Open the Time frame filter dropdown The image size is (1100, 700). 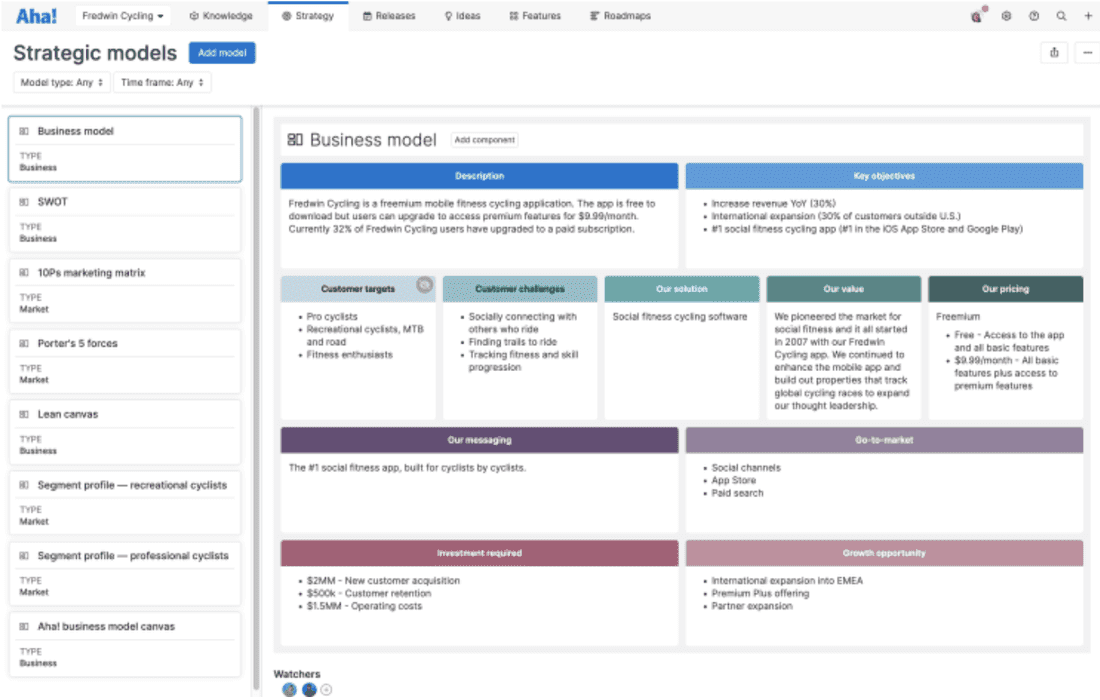(x=162, y=83)
